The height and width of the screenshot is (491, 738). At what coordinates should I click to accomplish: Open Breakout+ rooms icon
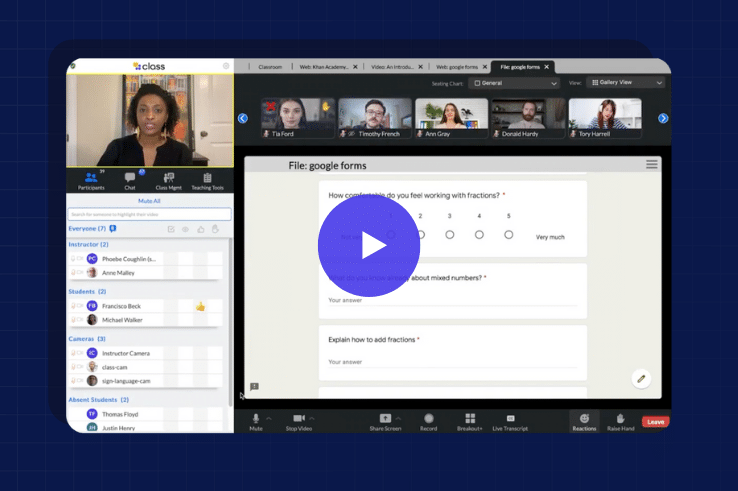point(470,418)
